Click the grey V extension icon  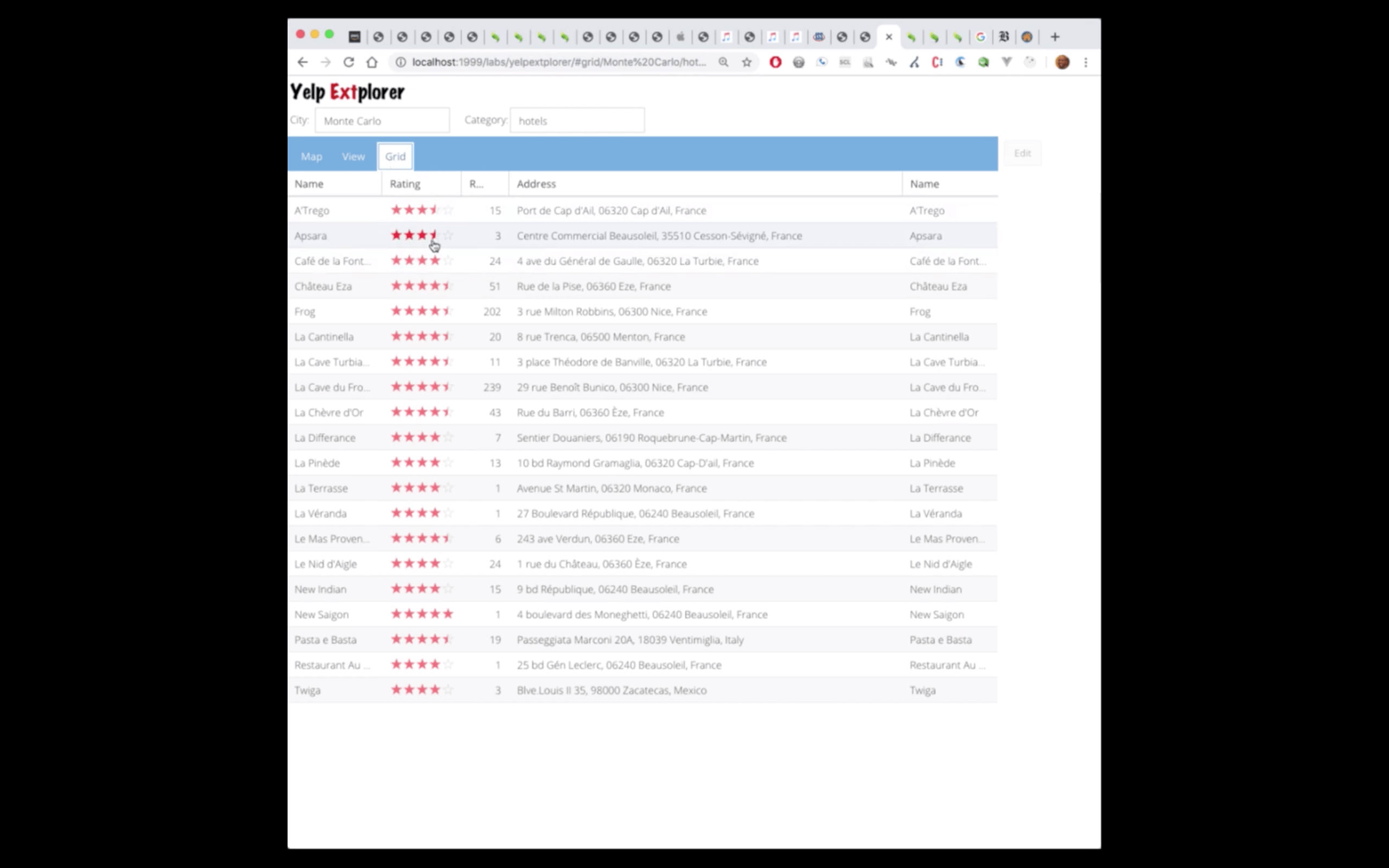(x=1006, y=62)
